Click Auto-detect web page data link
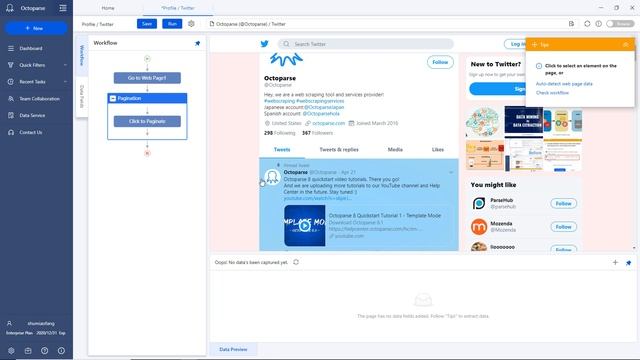Image resolution: width=640 pixels, height=360 pixels. (564, 84)
